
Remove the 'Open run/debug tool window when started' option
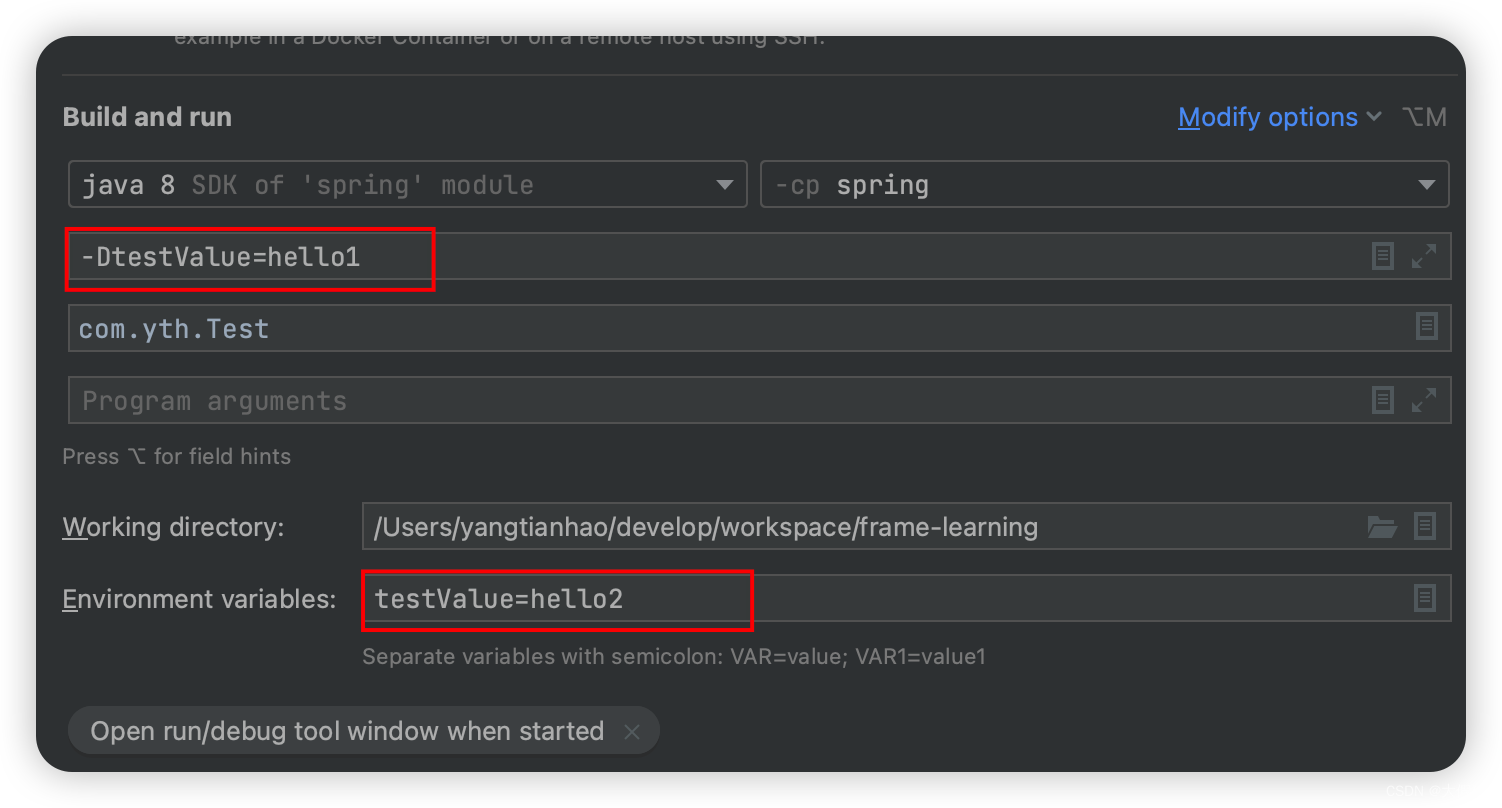[x=632, y=732]
